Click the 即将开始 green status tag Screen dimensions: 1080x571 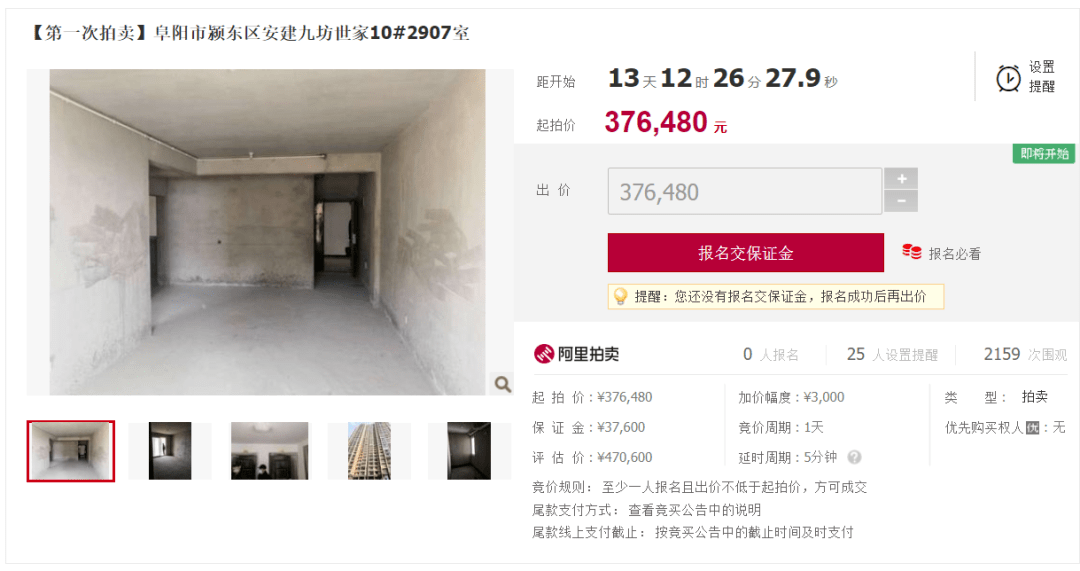(1044, 154)
